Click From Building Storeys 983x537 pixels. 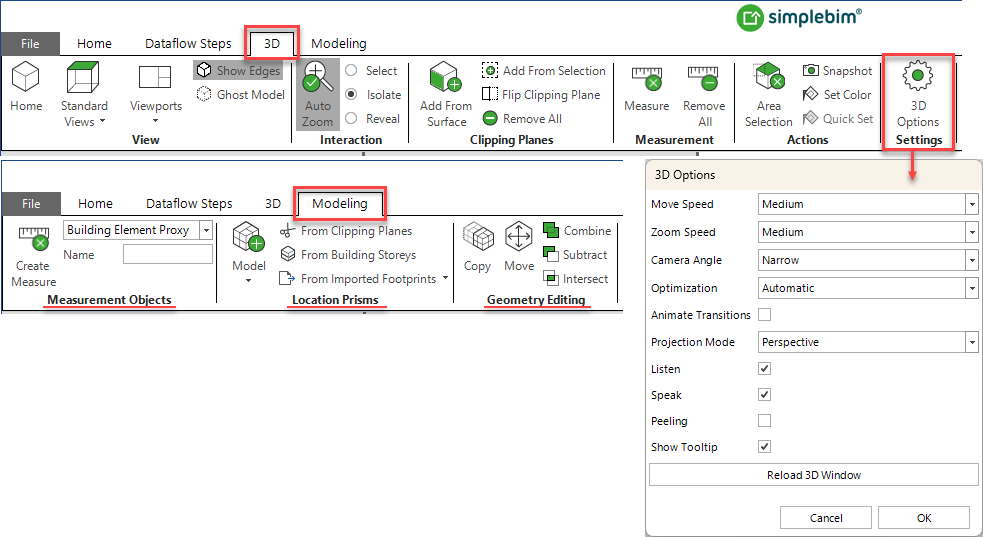(348, 255)
